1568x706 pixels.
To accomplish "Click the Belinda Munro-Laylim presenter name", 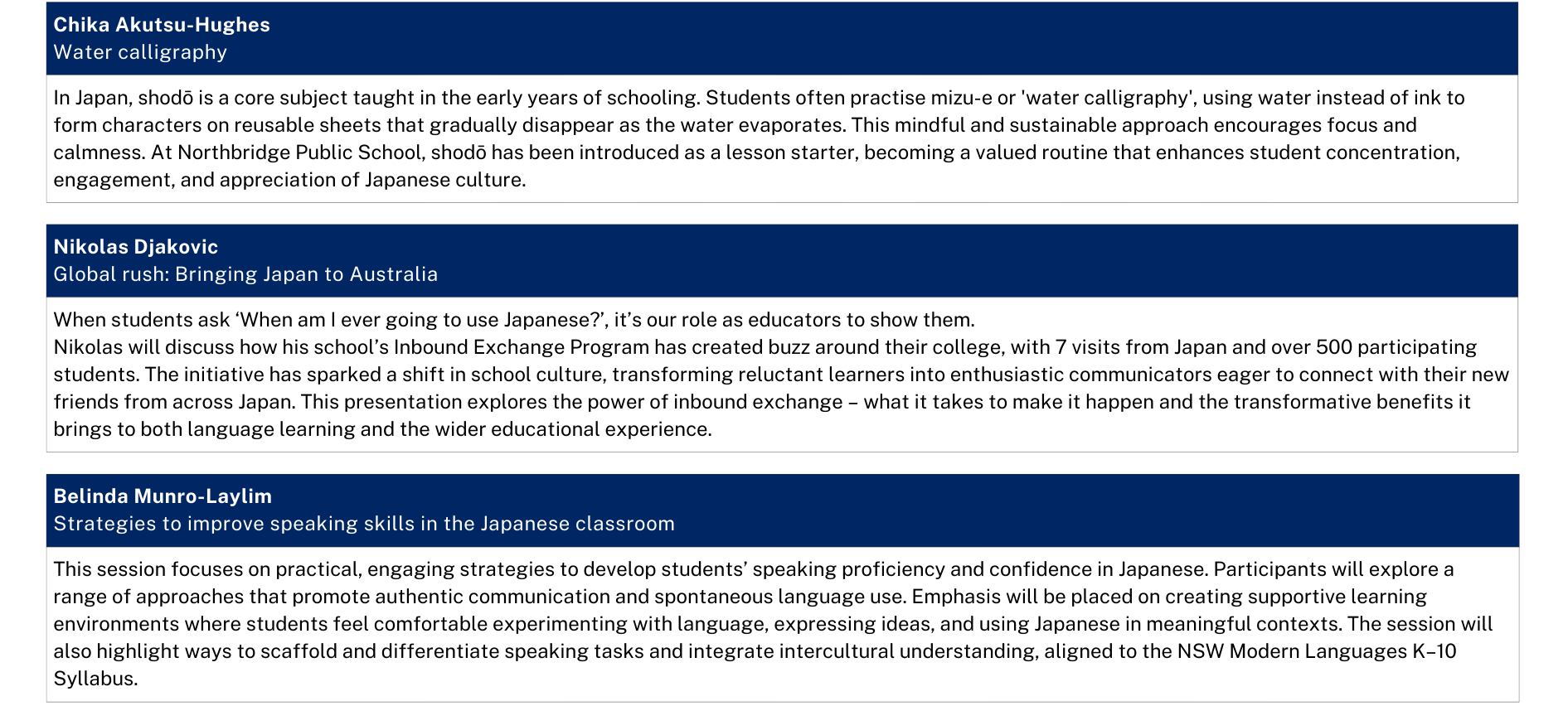I will coord(163,496).
